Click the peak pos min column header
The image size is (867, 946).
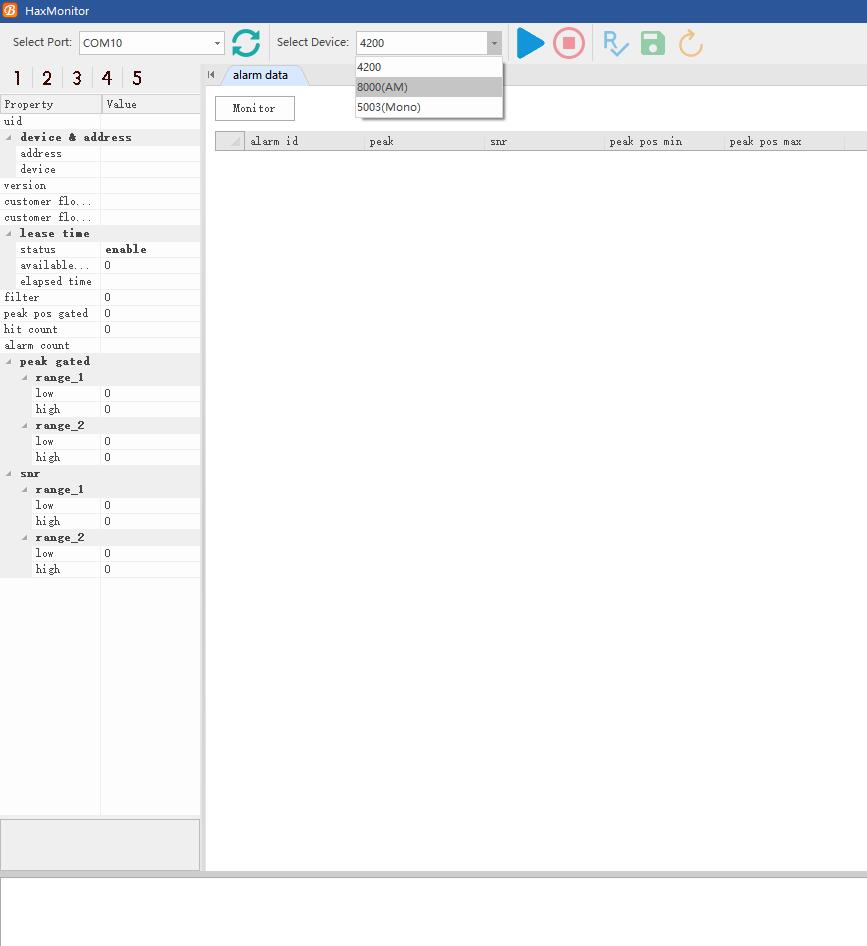(664, 141)
